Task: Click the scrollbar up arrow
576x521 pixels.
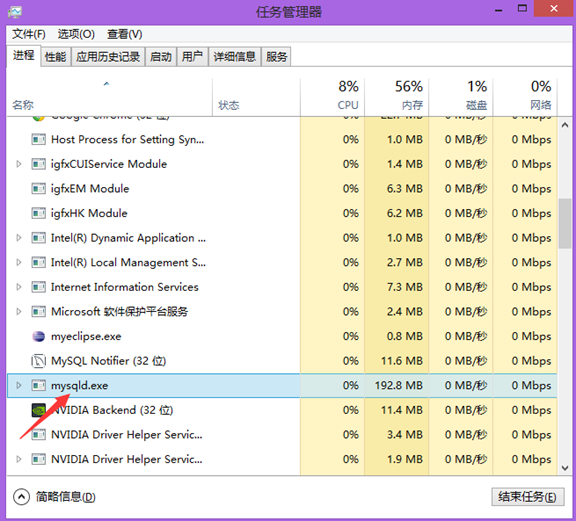Action: click(x=565, y=125)
